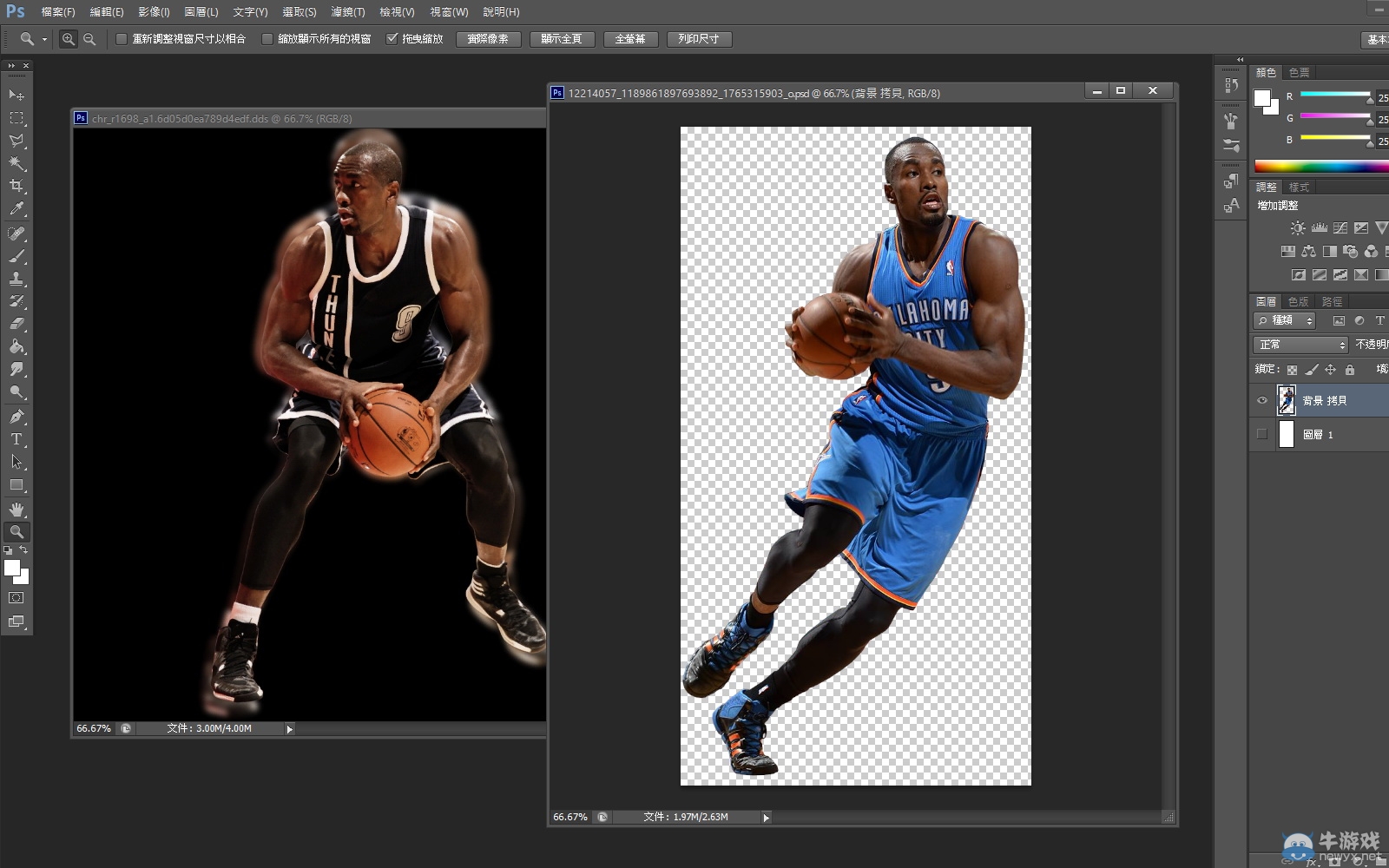Add a Color Balance adjustment
The image size is (1389, 868).
(x=1308, y=252)
